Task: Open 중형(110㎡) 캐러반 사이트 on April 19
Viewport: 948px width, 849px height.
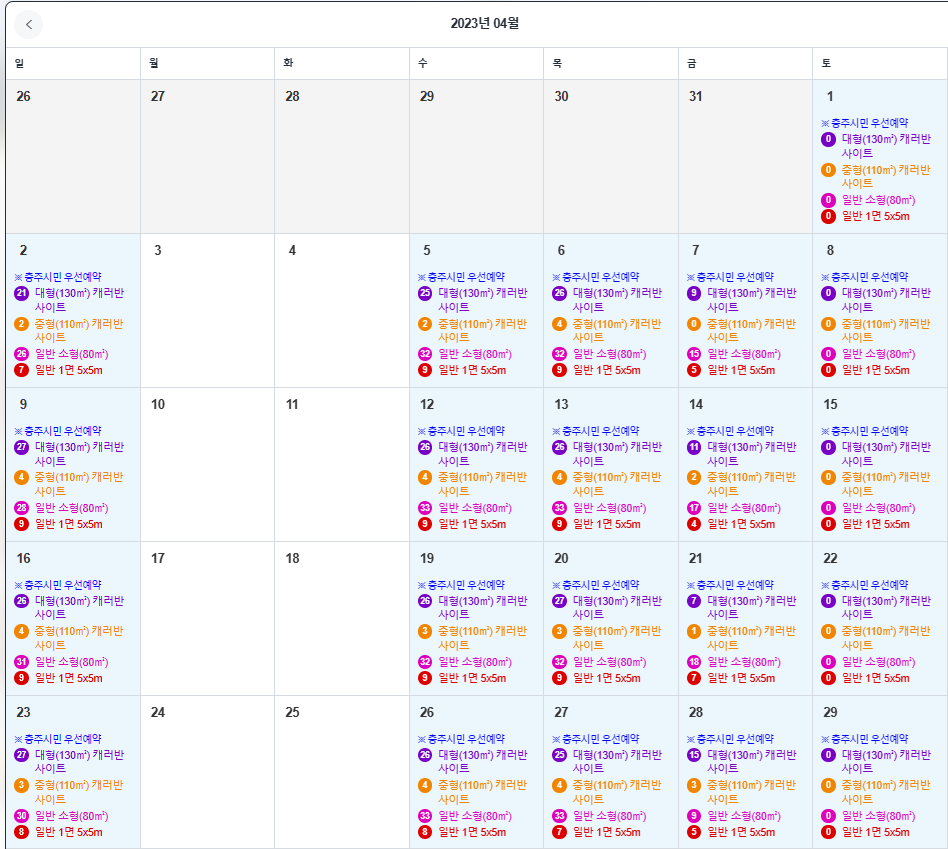Action: [x=482, y=638]
